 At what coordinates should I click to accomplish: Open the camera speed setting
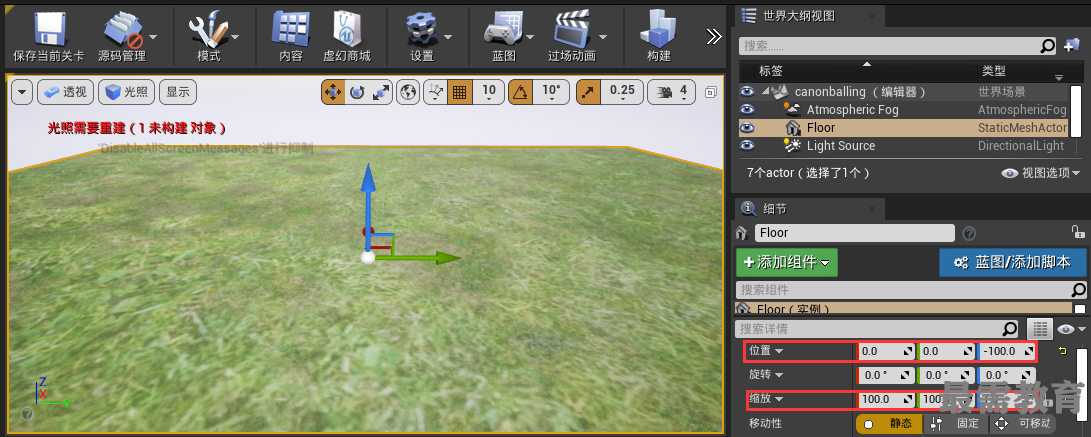[x=671, y=92]
